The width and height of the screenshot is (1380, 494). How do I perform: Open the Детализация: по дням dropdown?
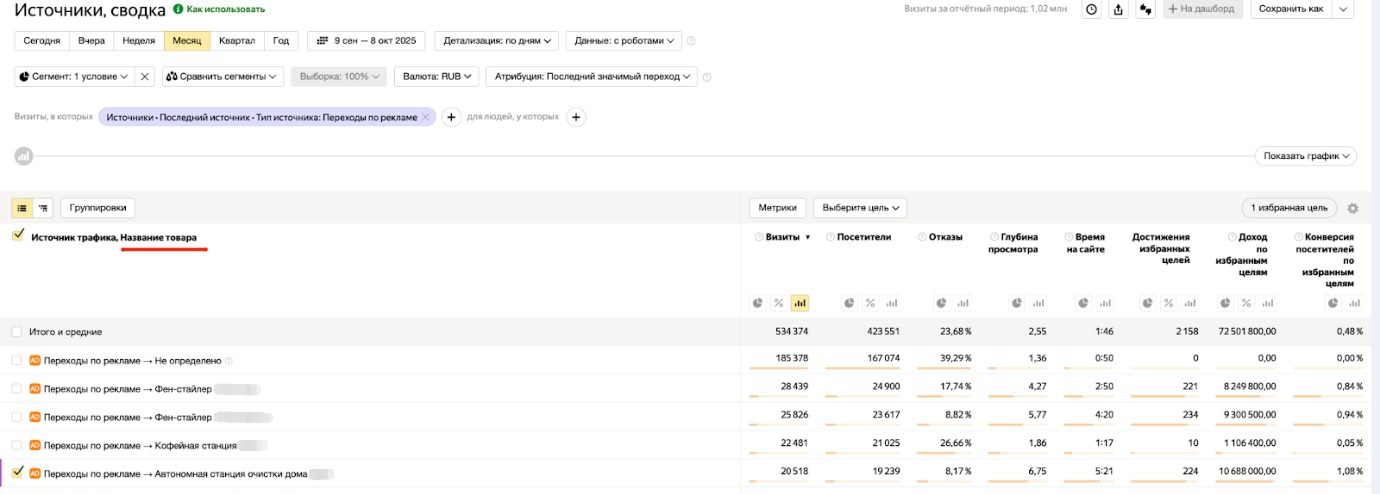(x=496, y=41)
